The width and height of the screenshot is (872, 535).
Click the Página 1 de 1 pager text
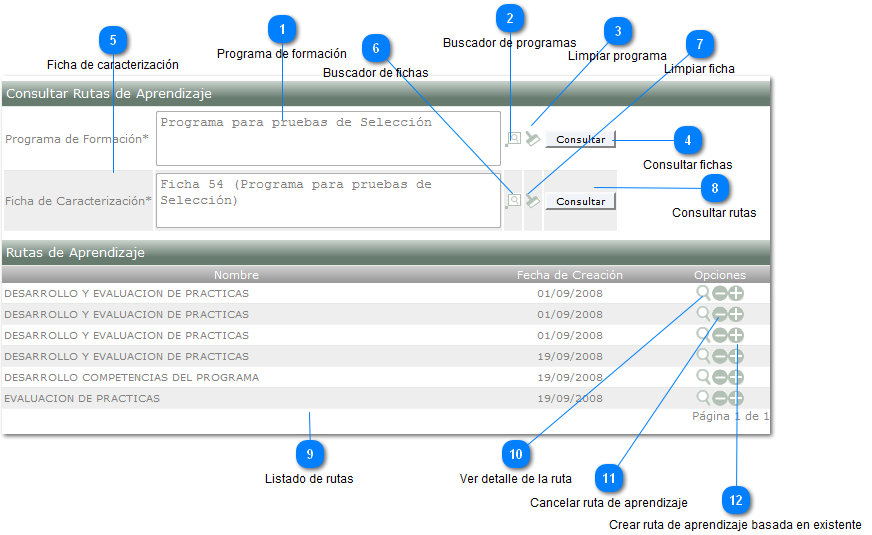[730, 416]
